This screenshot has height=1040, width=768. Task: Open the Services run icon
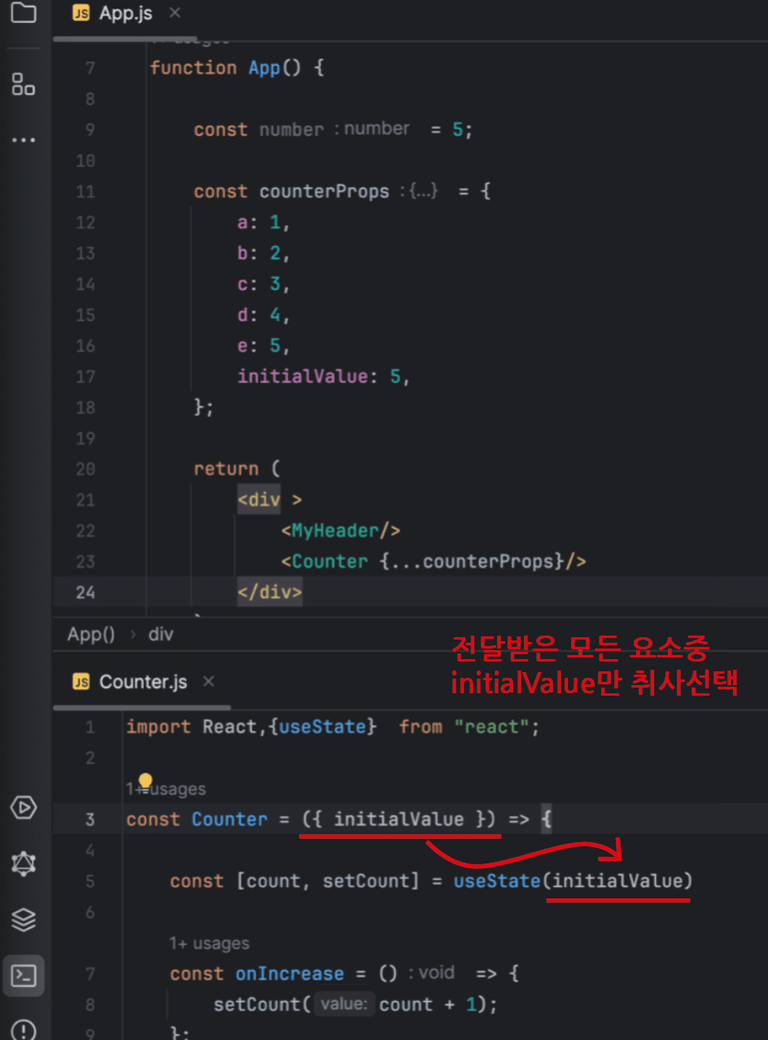point(23,807)
